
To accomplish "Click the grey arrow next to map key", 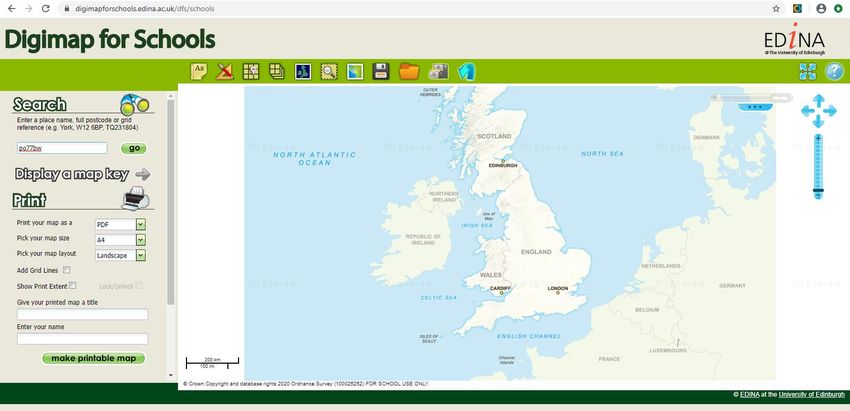I will click(x=143, y=175).
